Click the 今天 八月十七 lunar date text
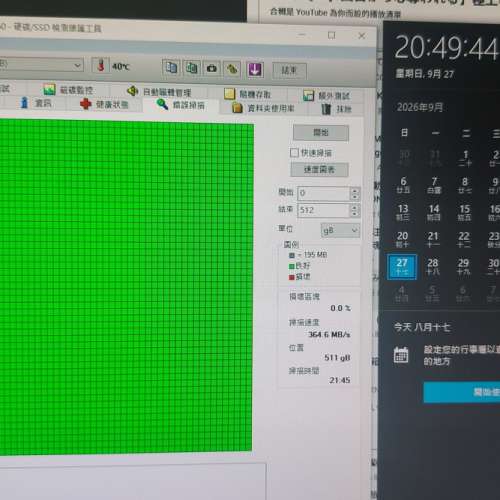 click(422, 327)
